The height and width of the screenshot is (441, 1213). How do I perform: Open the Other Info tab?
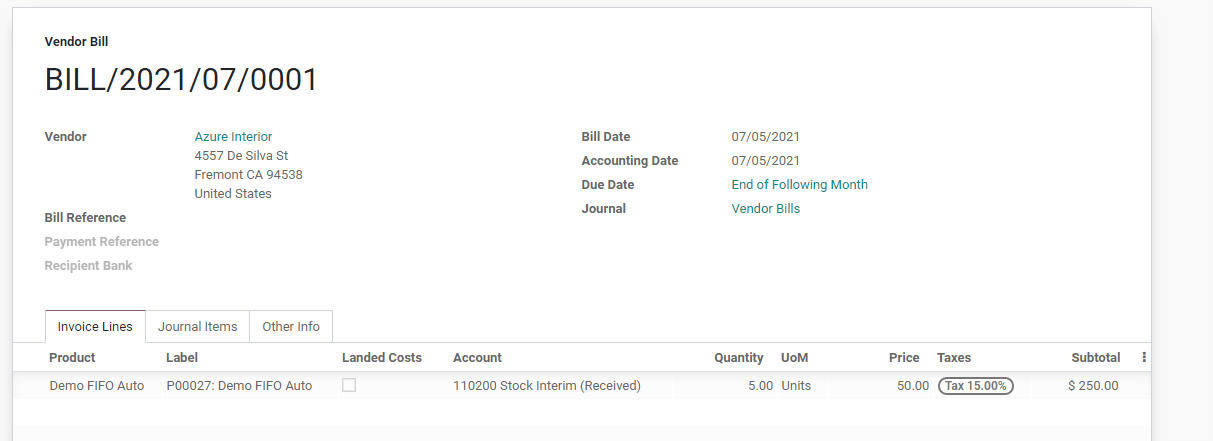(x=291, y=327)
